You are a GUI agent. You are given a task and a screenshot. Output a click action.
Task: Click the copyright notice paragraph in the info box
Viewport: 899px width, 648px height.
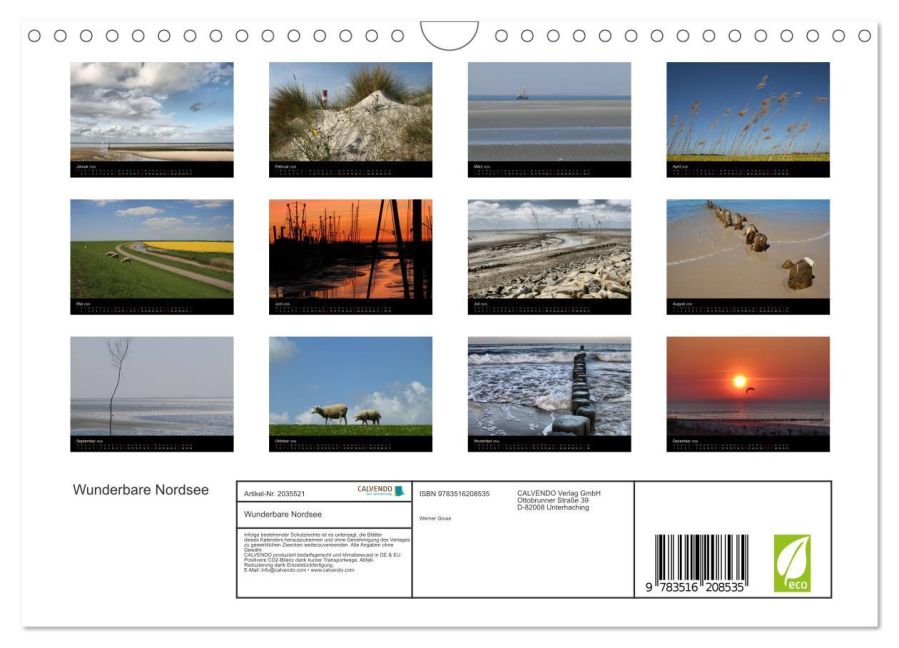(x=327, y=552)
